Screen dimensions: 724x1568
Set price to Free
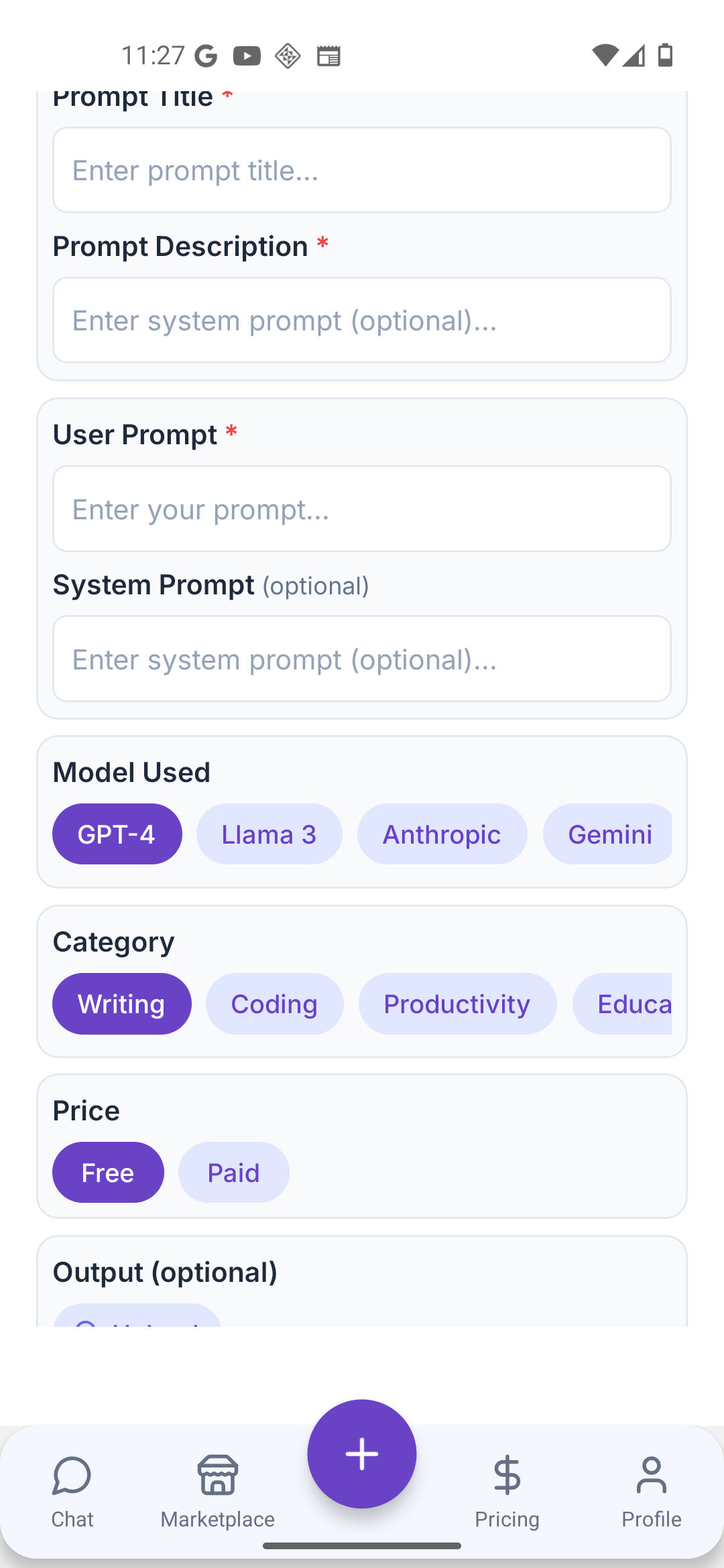pos(108,1173)
